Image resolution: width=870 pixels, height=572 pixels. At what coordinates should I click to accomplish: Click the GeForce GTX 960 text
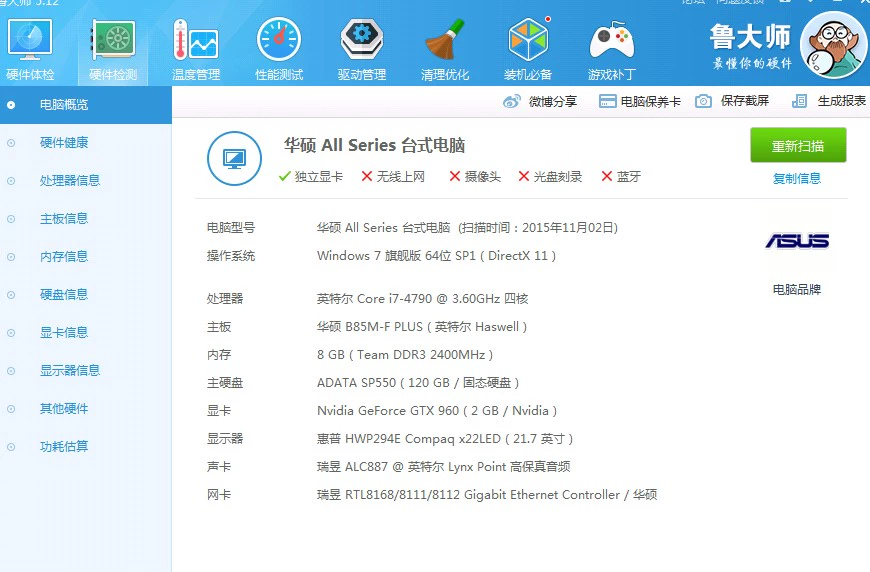click(437, 411)
